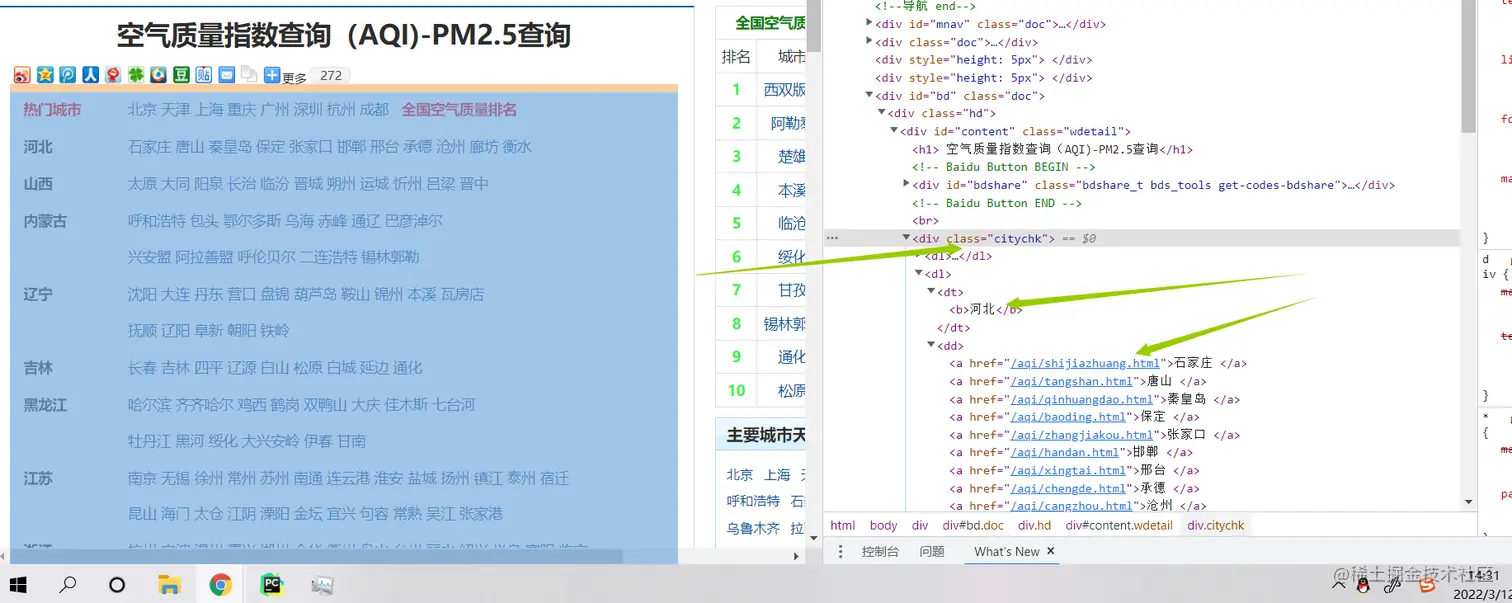The width and height of the screenshot is (1512, 603).
Task: Click the ellipsis beside div citychk row
Action: pyautogui.click(x=832, y=238)
